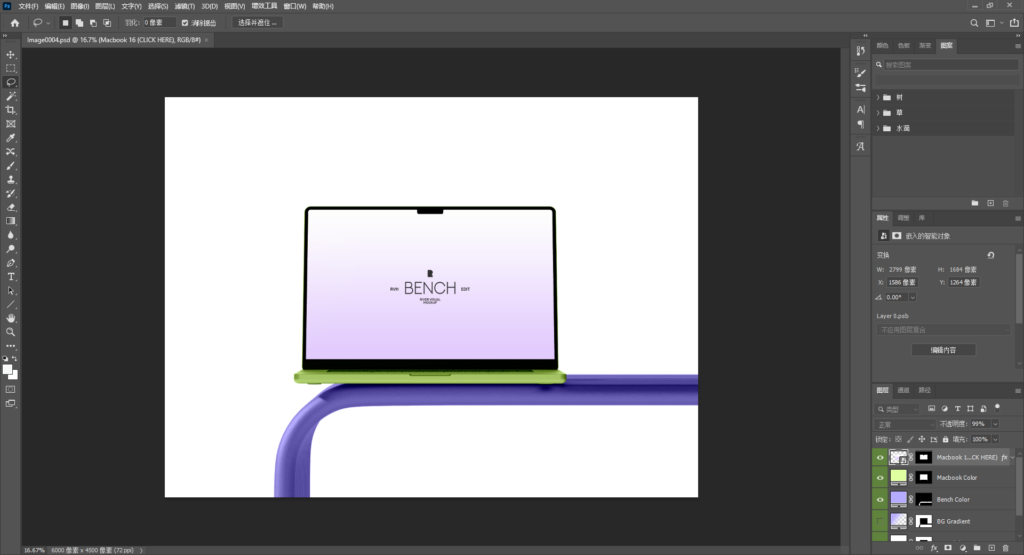Click the Bench Color layer thumbnail
The width and height of the screenshot is (1024, 555).
tap(899, 500)
